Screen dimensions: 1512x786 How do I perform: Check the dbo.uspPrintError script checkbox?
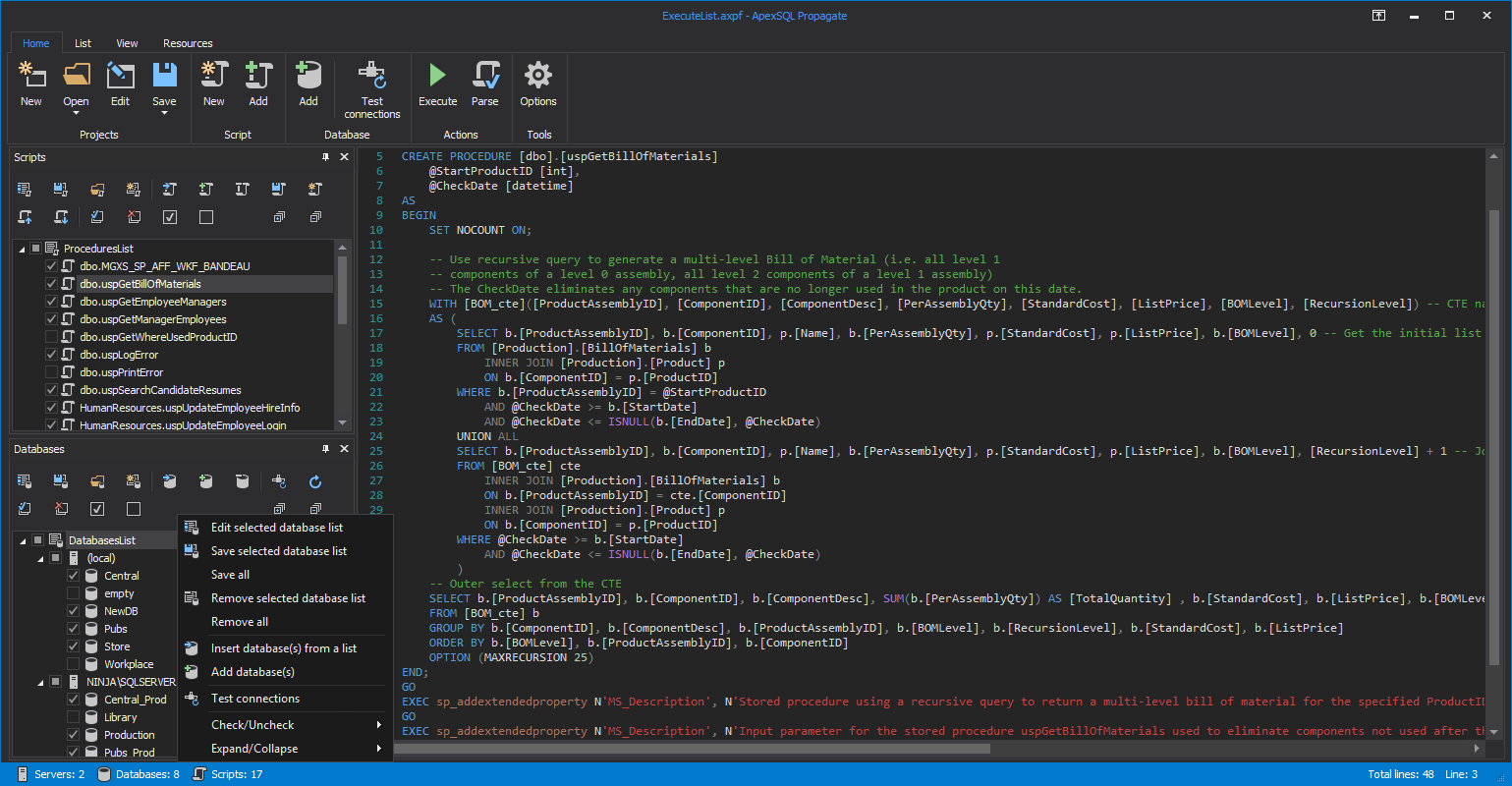(51, 372)
